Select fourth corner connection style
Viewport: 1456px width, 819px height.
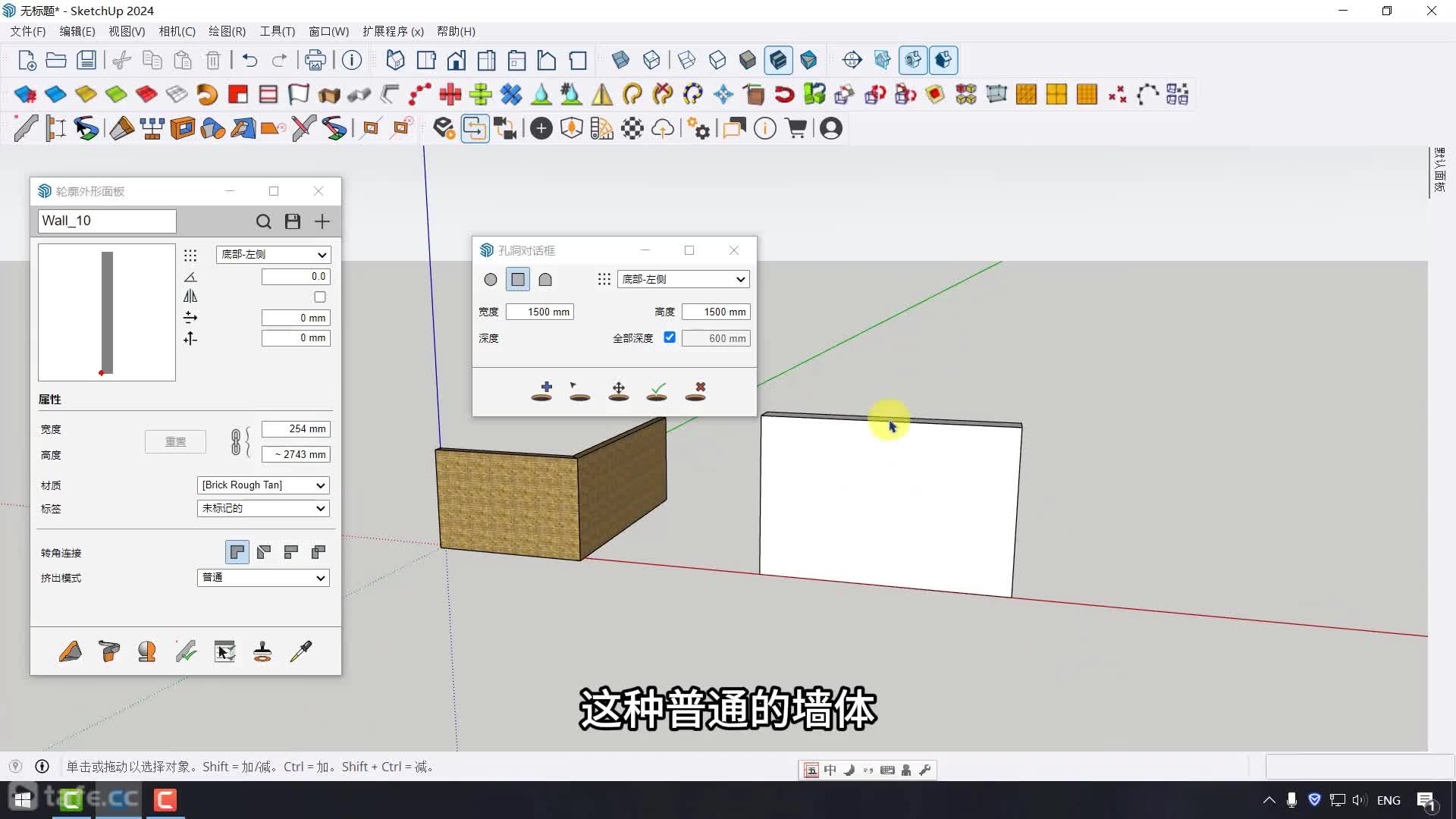(x=318, y=552)
